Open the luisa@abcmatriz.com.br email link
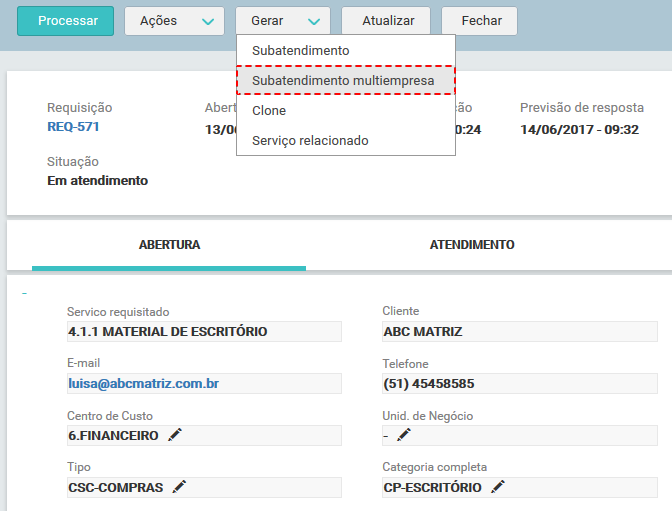 tap(144, 383)
